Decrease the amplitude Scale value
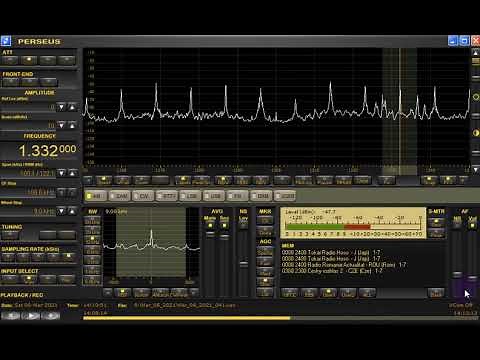Screen dimensions: 480x360 (61, 125)
